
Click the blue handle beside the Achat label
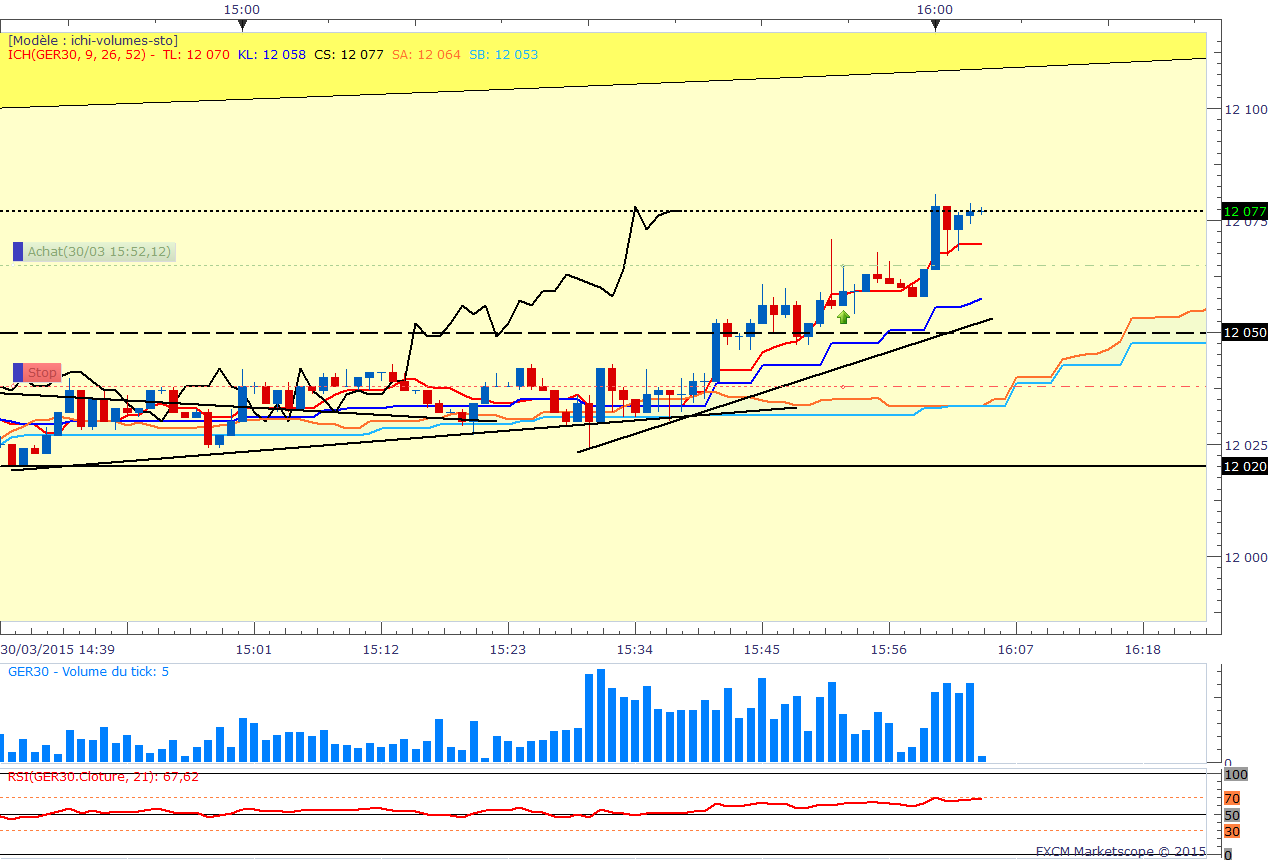click(18, 252)
